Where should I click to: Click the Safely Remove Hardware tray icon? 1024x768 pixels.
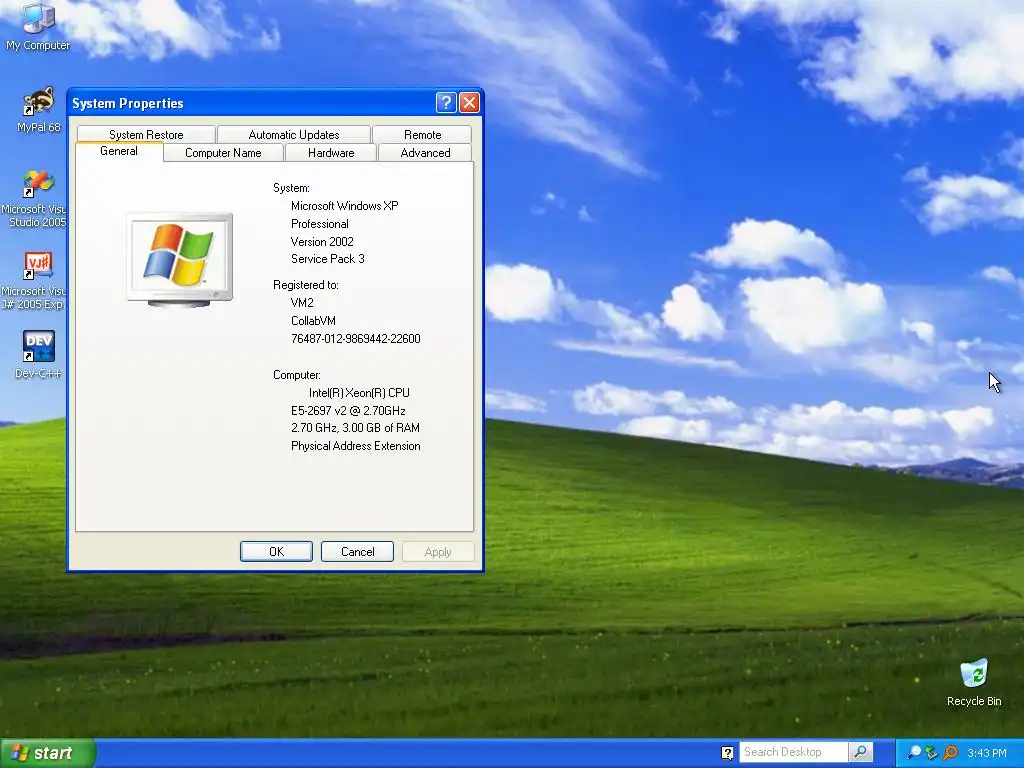coord(932,753)
